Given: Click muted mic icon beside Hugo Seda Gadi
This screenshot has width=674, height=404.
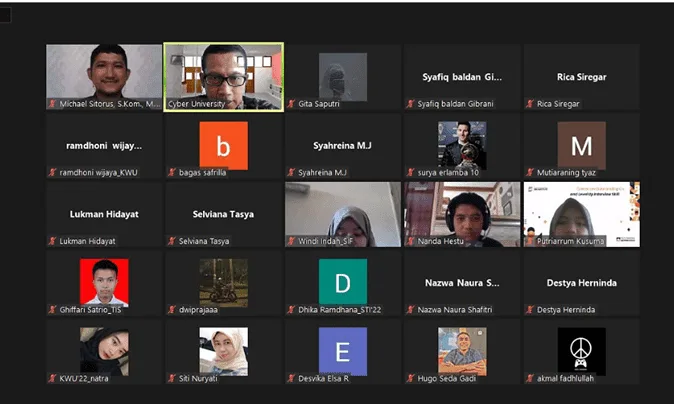Looking at the screenshot, I should (411, 378).
